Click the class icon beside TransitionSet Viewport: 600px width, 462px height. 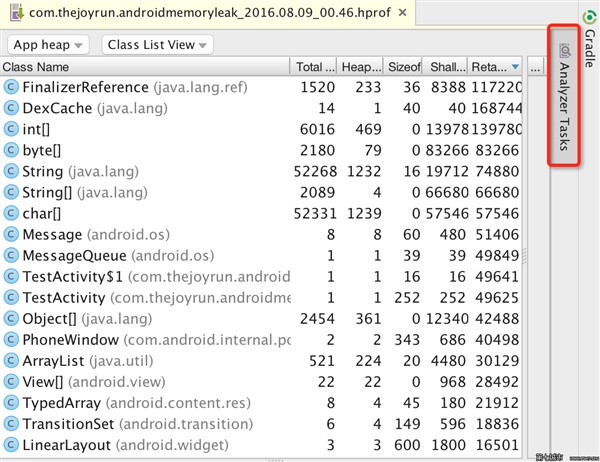[11, 423]
